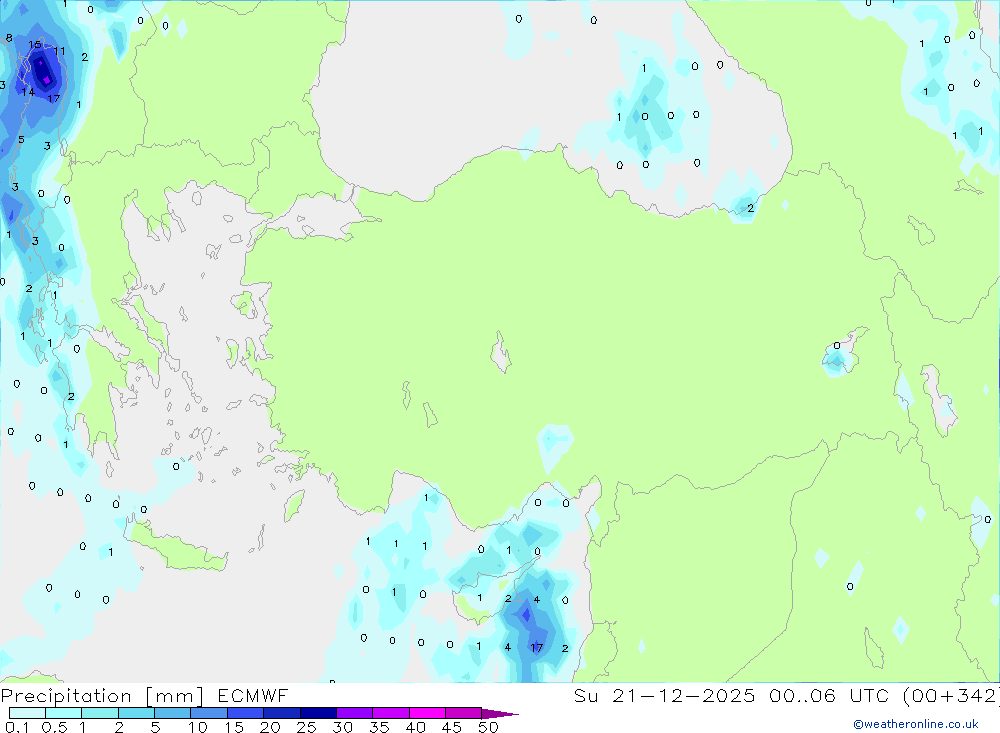Click the '10' legend scale label
This screenshot has width=1000, height=733.
pos(198,727)
